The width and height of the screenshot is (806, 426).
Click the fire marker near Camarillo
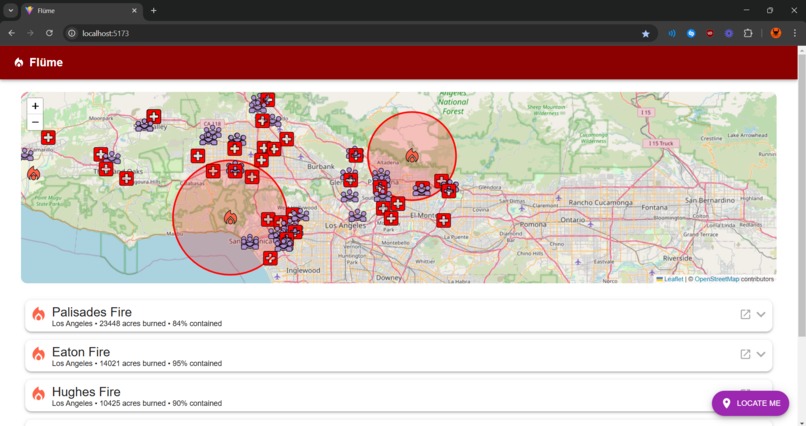coord(33,173)
